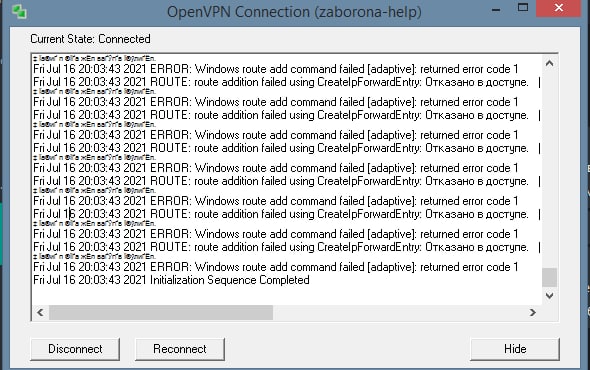Click the log scroll down arrow

549,296
